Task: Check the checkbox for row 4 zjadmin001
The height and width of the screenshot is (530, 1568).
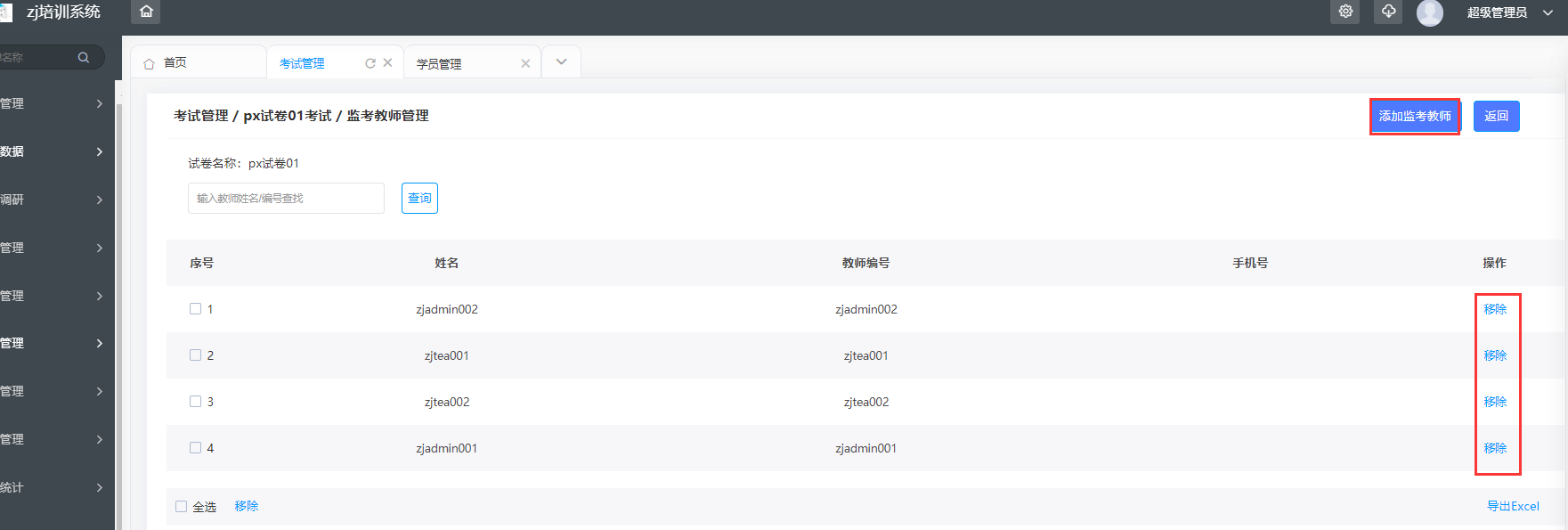Action: (195, 447)
